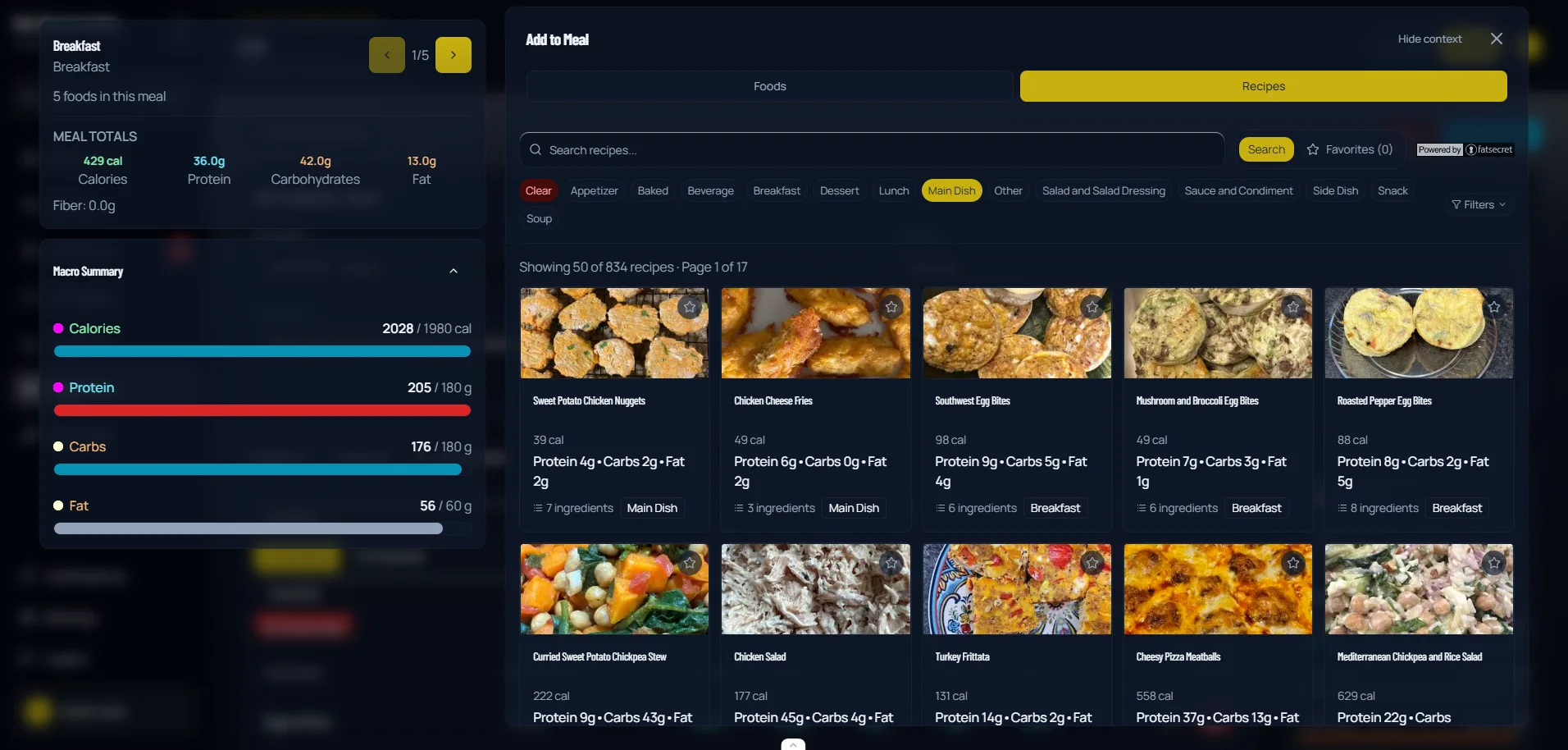
Task: Filter by Breakfast category chip
Action: click(x=777, y=190)
